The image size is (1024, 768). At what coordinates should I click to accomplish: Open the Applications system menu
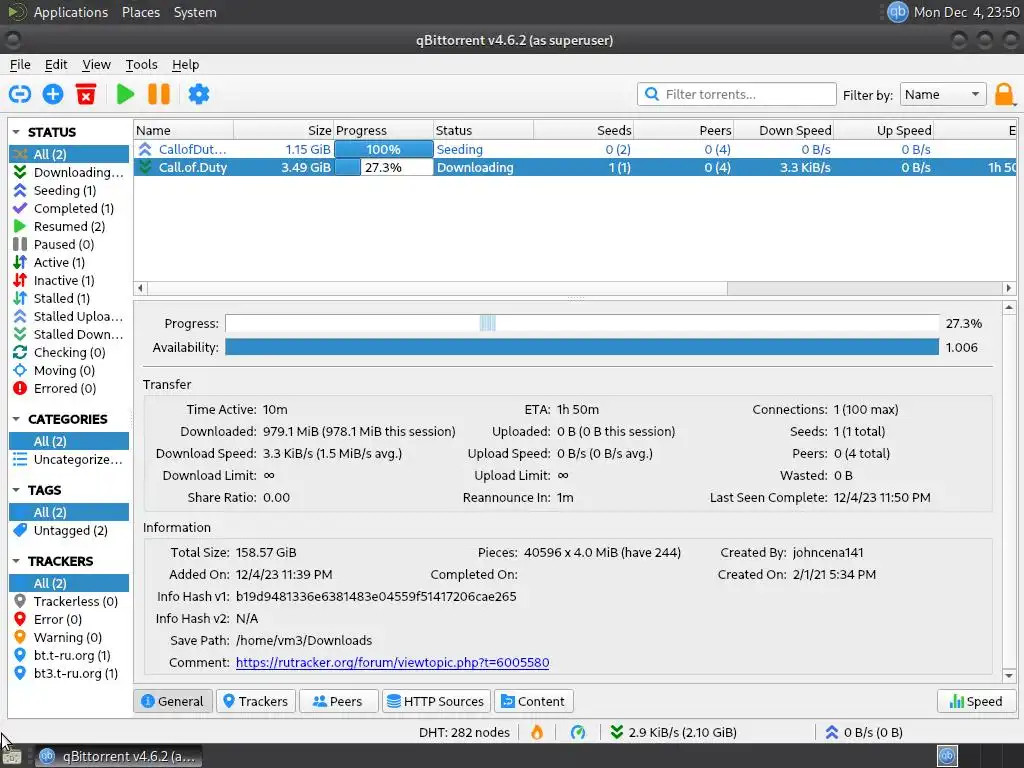point(71,12)
